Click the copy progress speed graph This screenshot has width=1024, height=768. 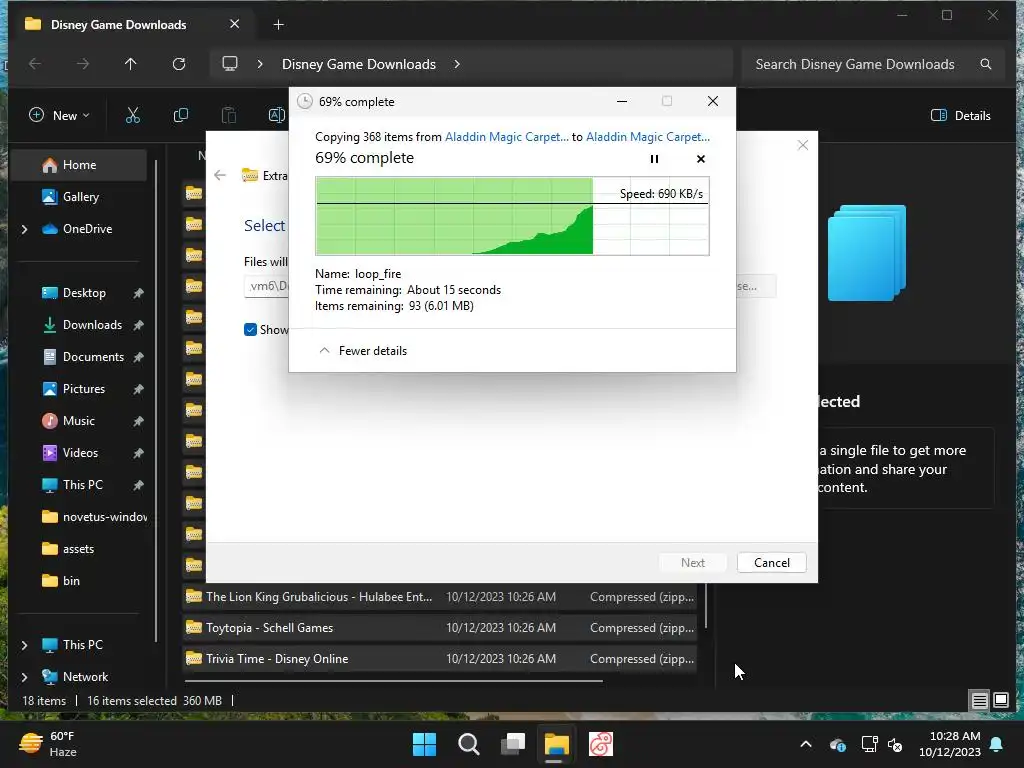[512, 216]
